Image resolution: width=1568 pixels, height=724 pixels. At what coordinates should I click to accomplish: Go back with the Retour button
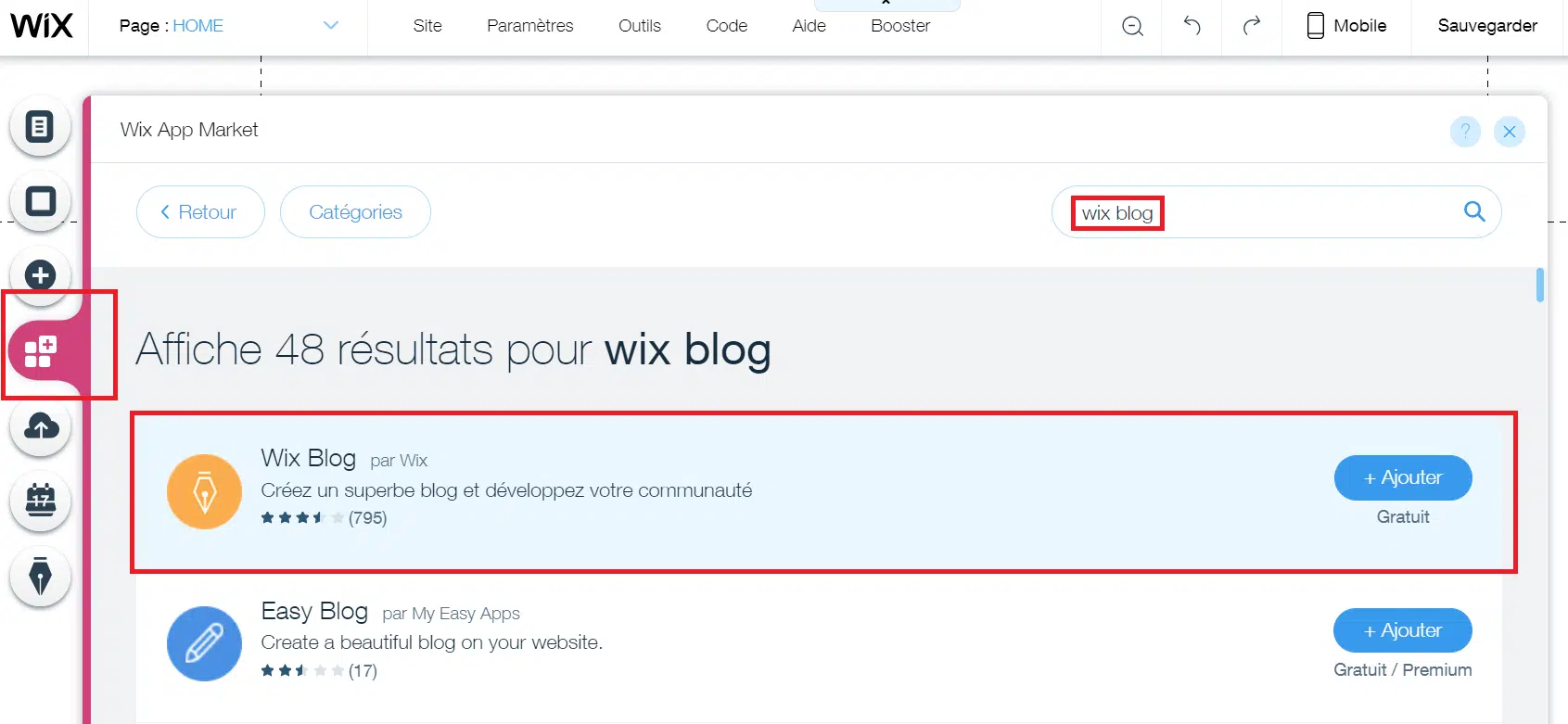(200, 212)
